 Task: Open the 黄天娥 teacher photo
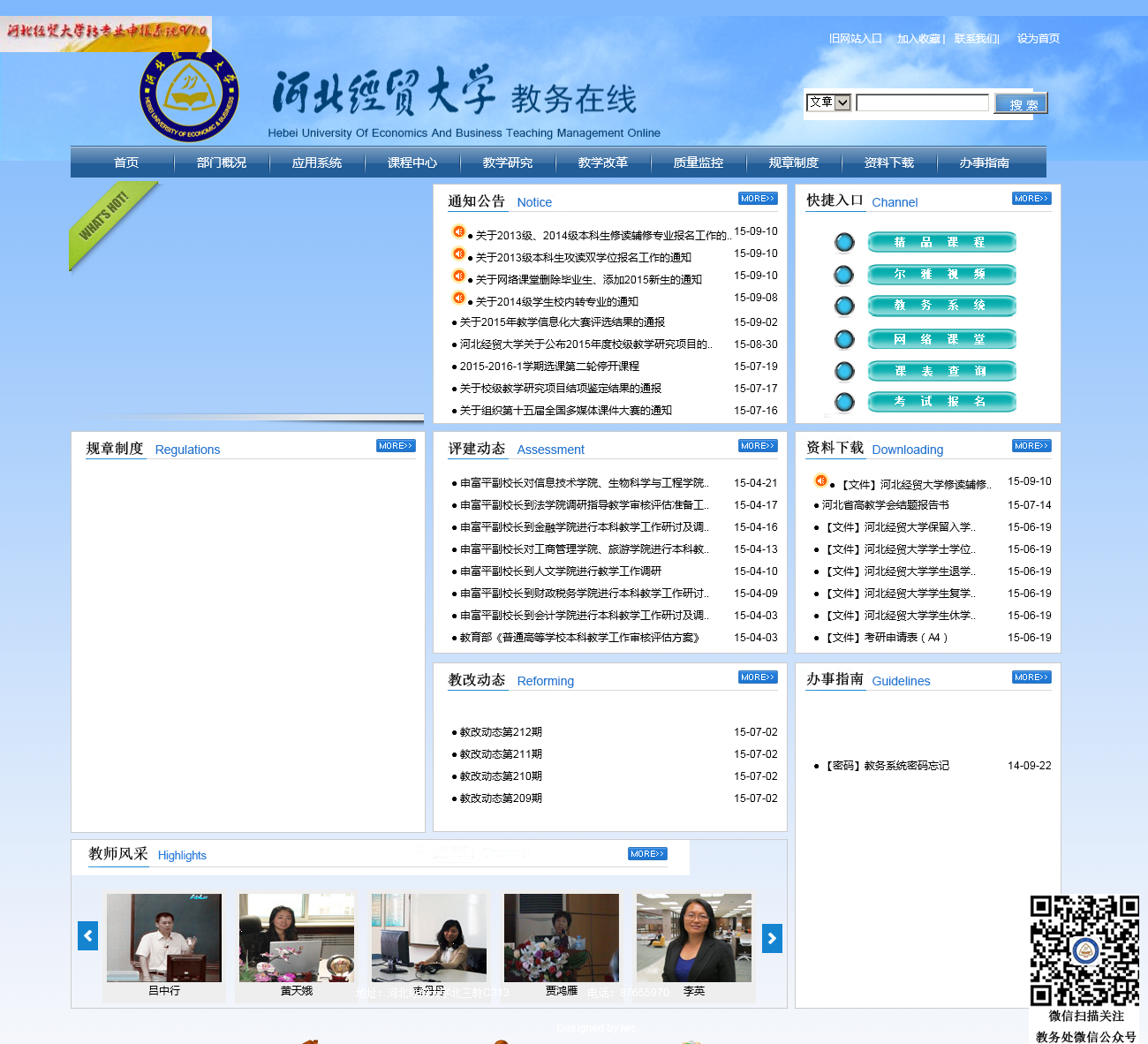tap(297, 938)
